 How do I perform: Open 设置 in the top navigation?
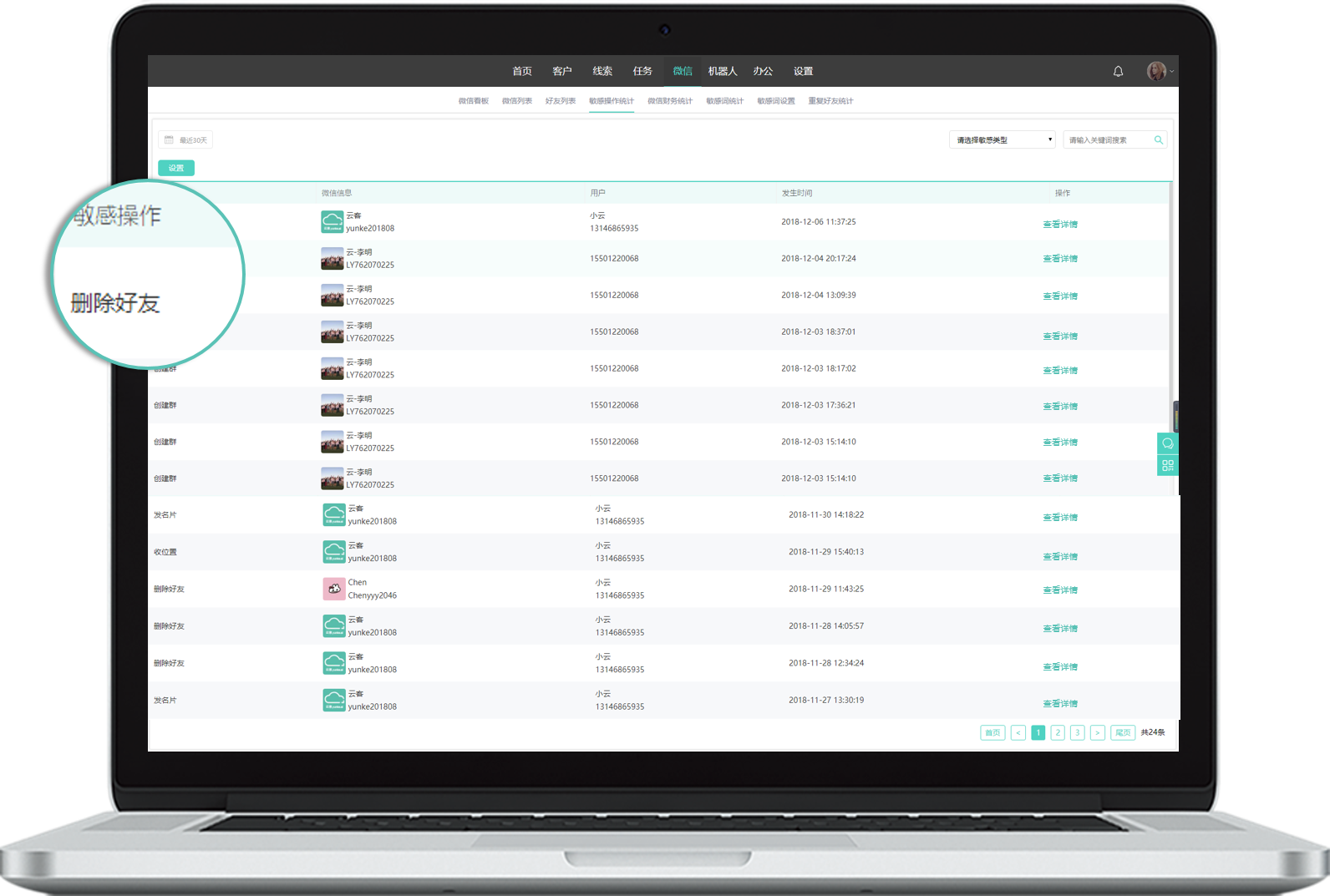[803, 72]
